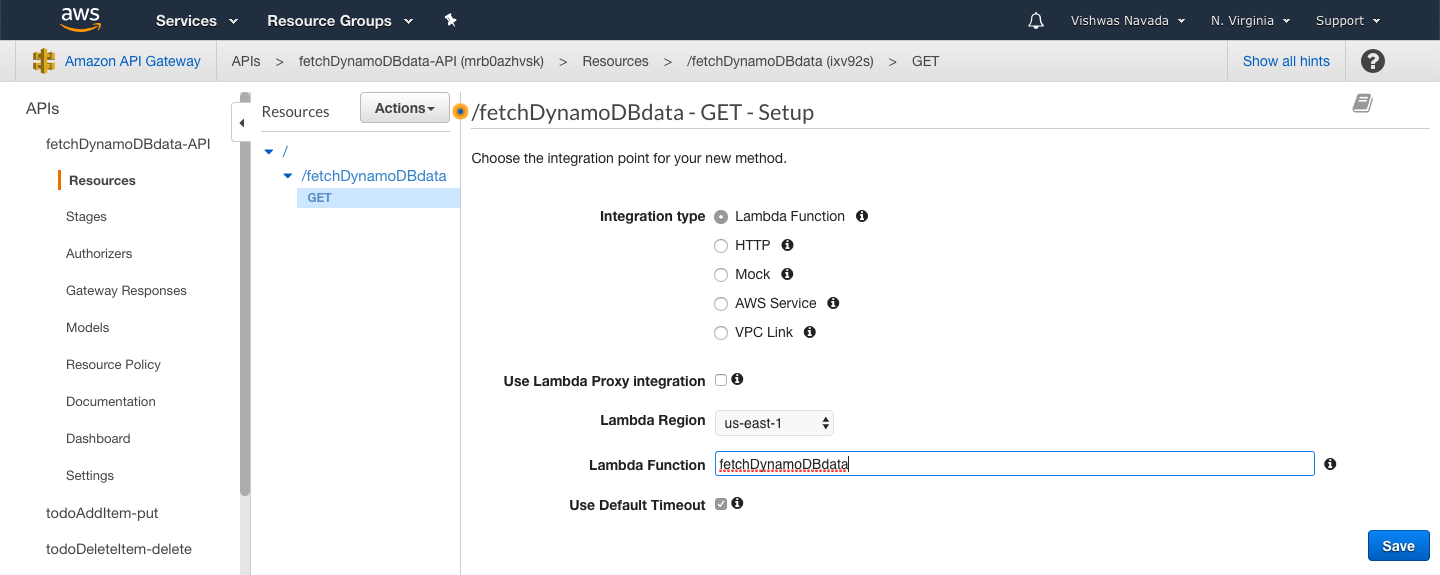Viewport: 1440px width, 575px height.
Task: Click the APIs heading in sidebar
Action: click(43, 109)
